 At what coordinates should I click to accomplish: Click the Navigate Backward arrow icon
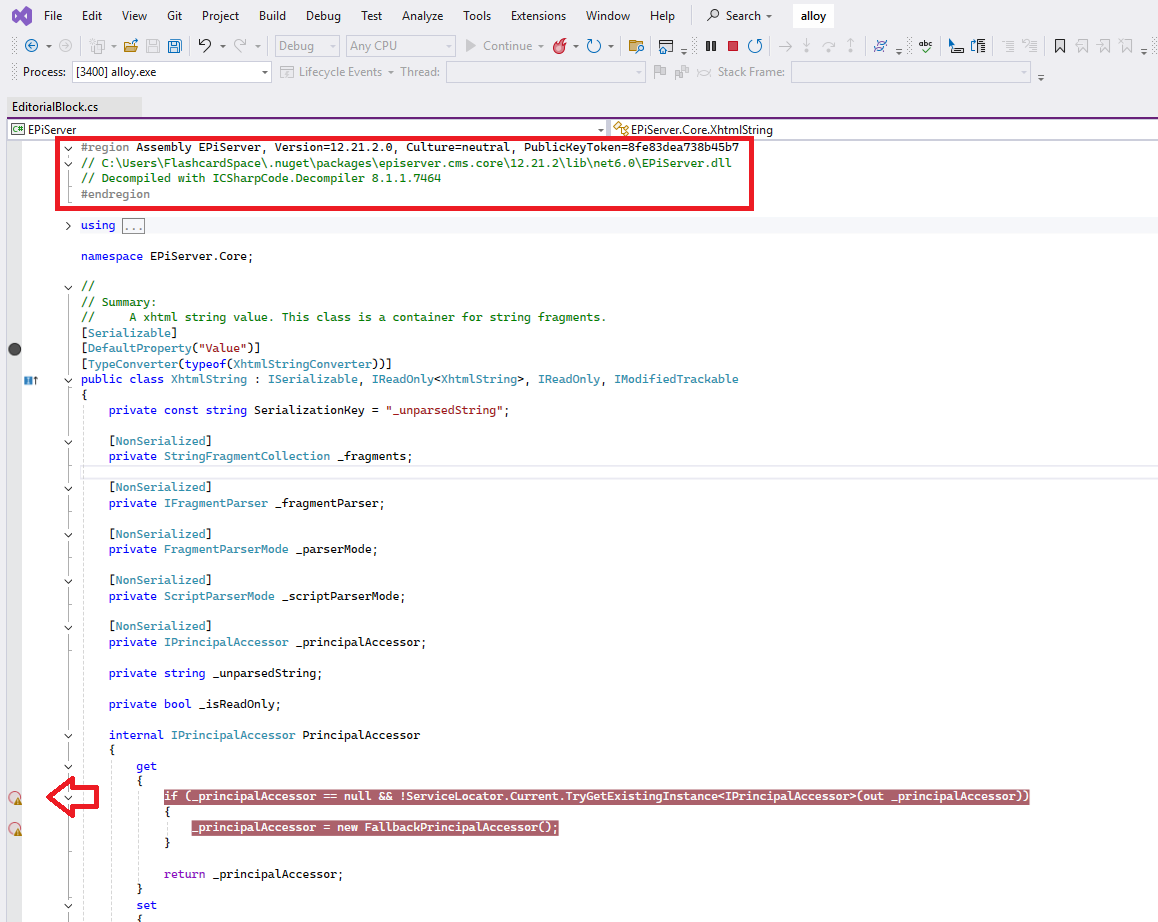(32, 46)
